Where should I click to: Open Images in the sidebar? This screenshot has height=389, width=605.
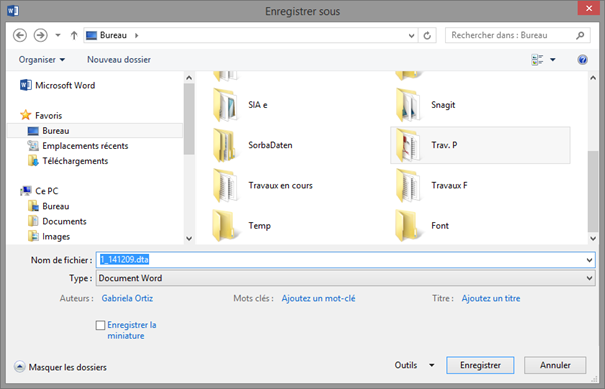pos(49,237)
